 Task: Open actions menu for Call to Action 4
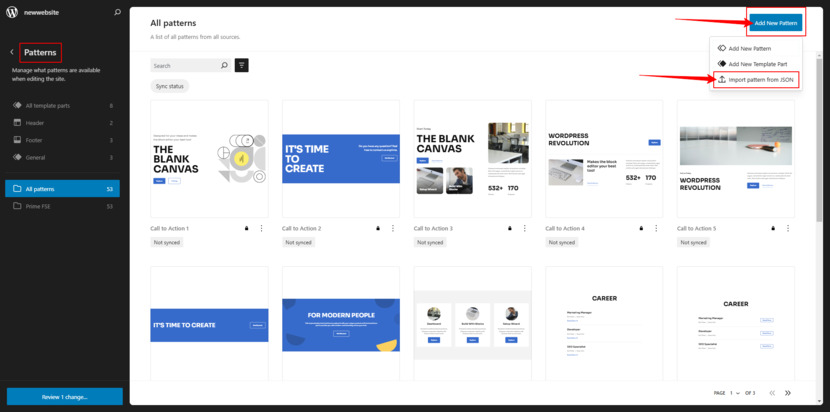coord(656,228)
